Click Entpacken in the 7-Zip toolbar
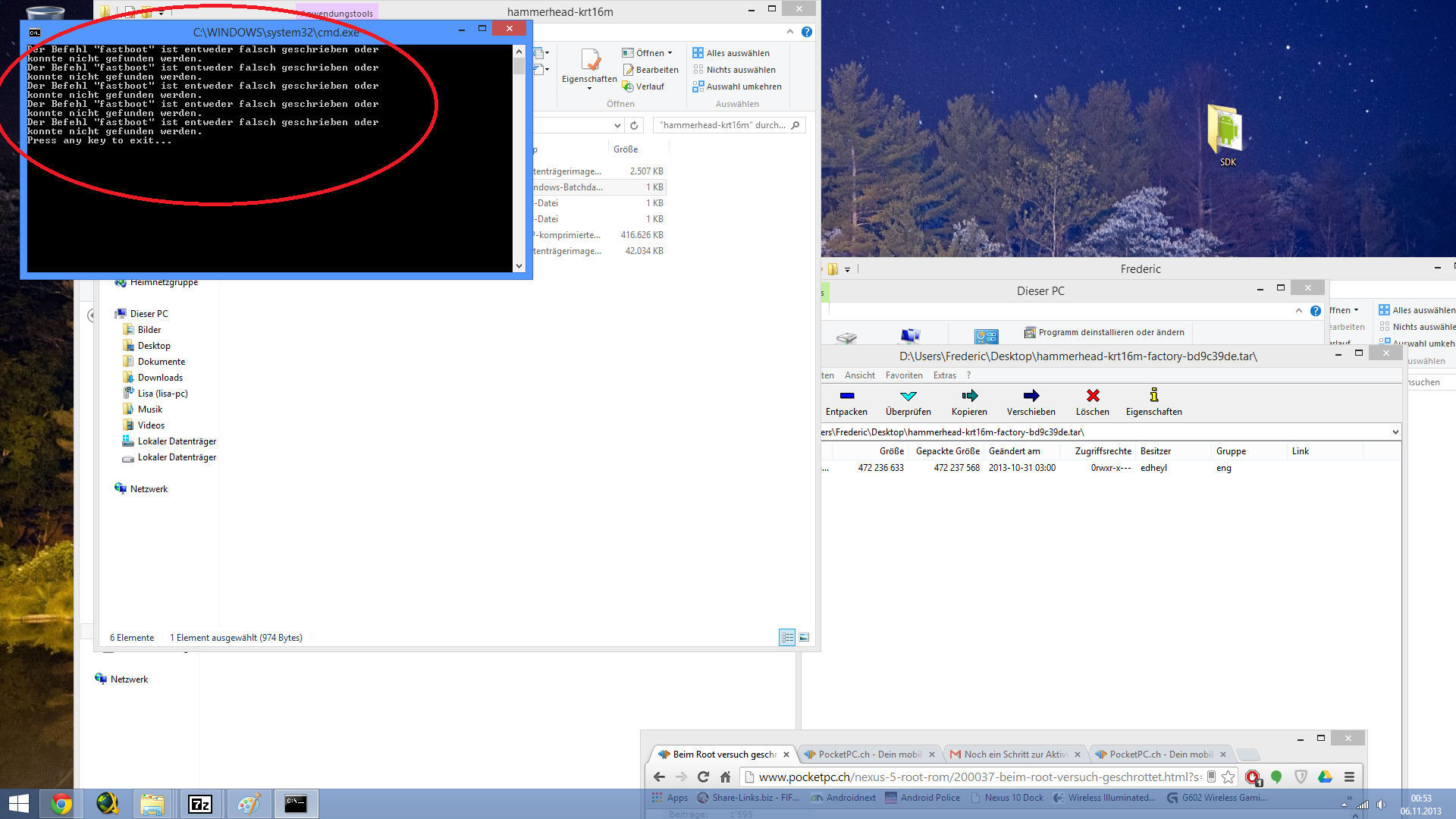 846,402
